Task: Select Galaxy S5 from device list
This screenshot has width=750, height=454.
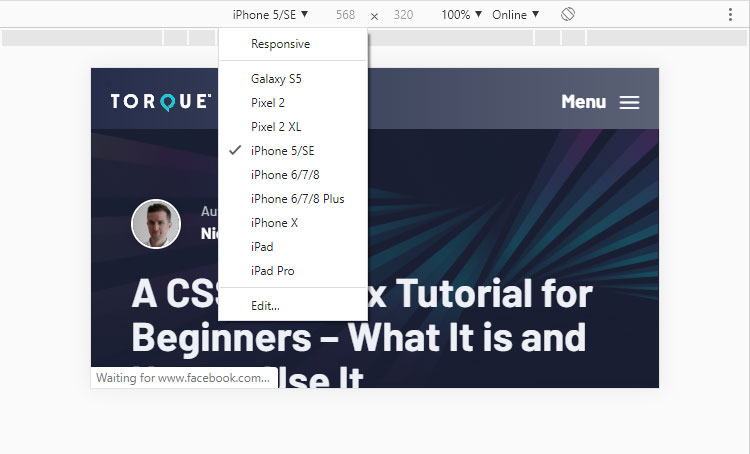Action: 293,78
